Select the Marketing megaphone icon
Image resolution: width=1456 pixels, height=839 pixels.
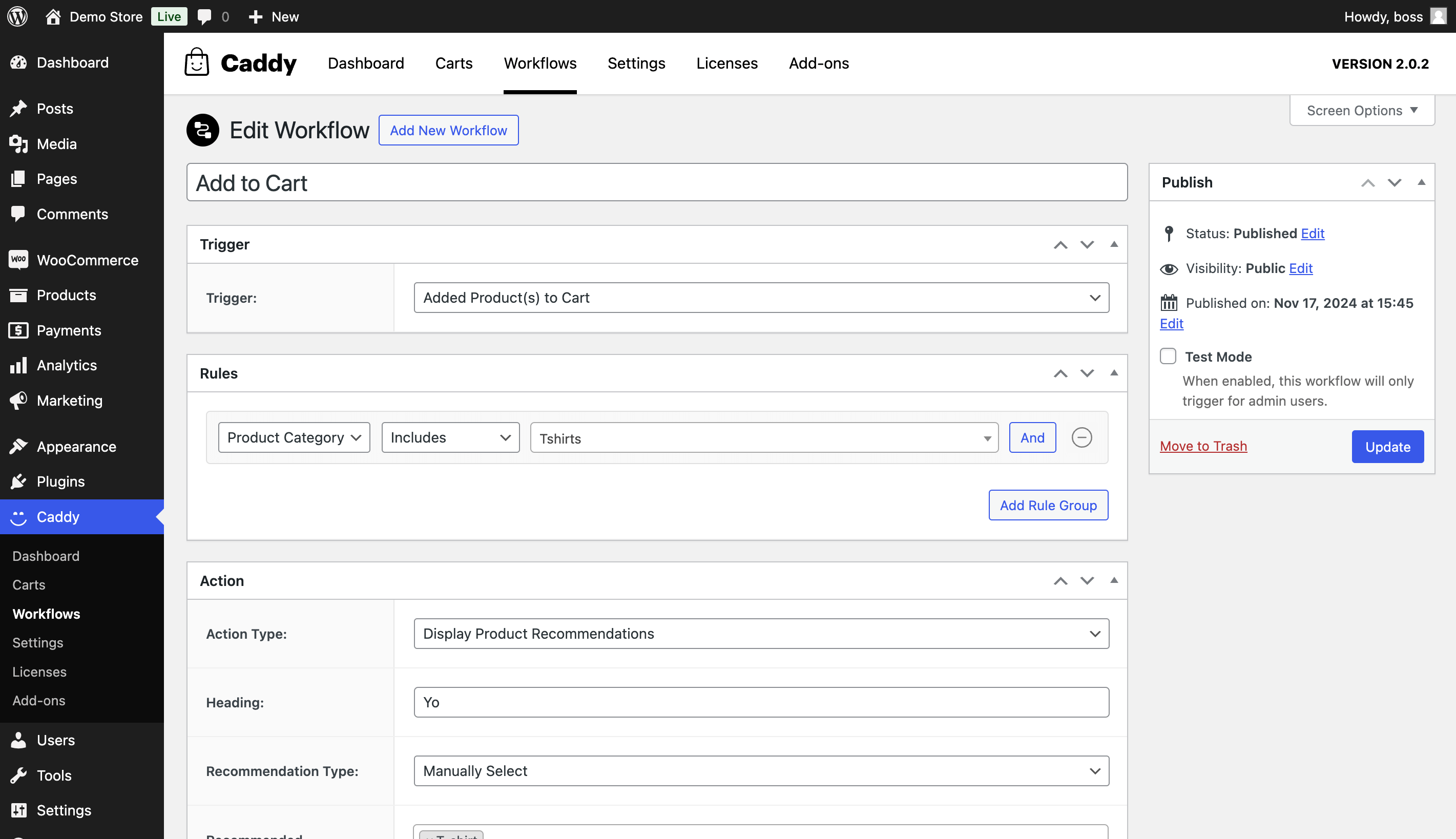[x=19, y=401]
